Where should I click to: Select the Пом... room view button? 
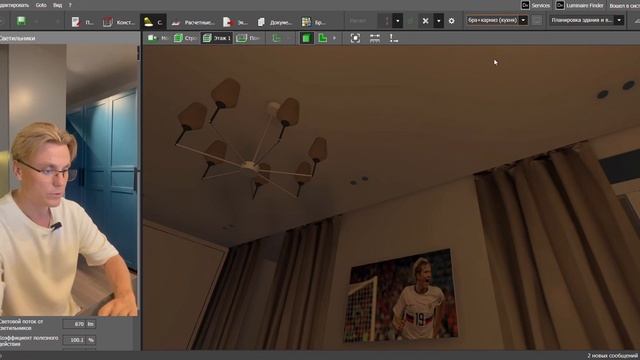248,38
